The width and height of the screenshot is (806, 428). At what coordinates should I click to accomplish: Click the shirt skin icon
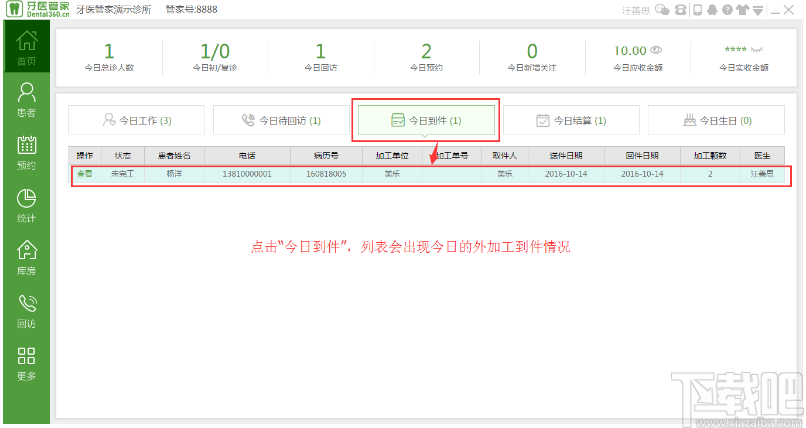(742, 10)
